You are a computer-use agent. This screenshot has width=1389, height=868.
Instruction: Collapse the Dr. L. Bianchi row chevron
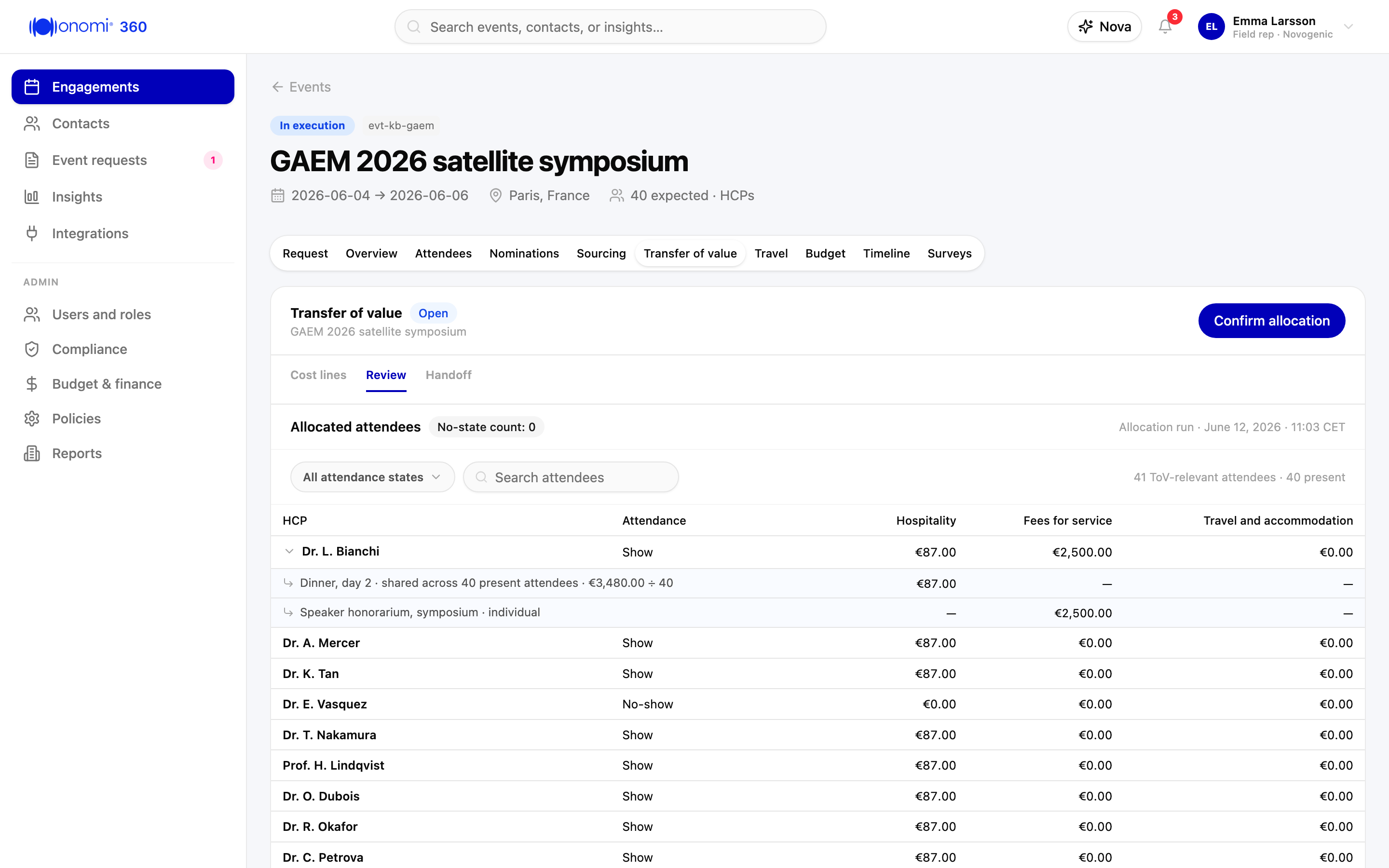tap(289, 552)
